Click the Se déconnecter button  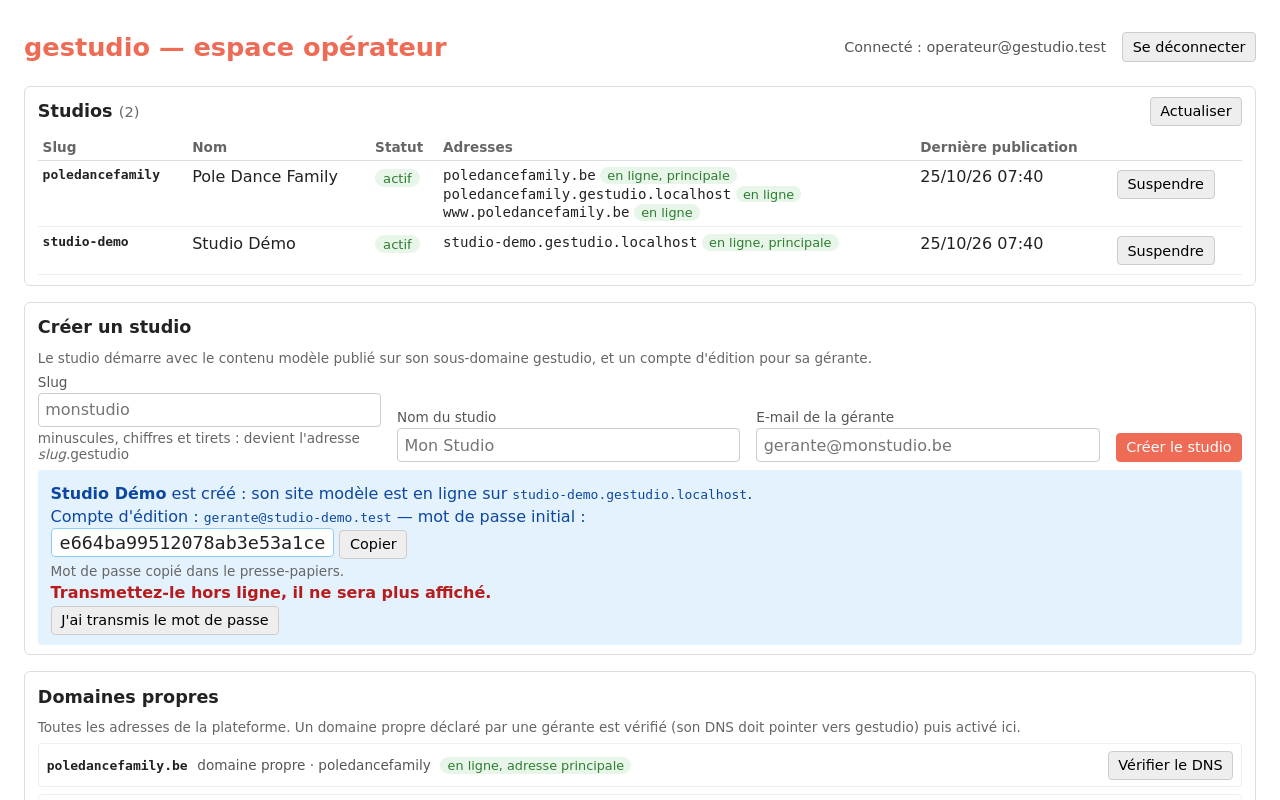click(x=1188, y=47)
